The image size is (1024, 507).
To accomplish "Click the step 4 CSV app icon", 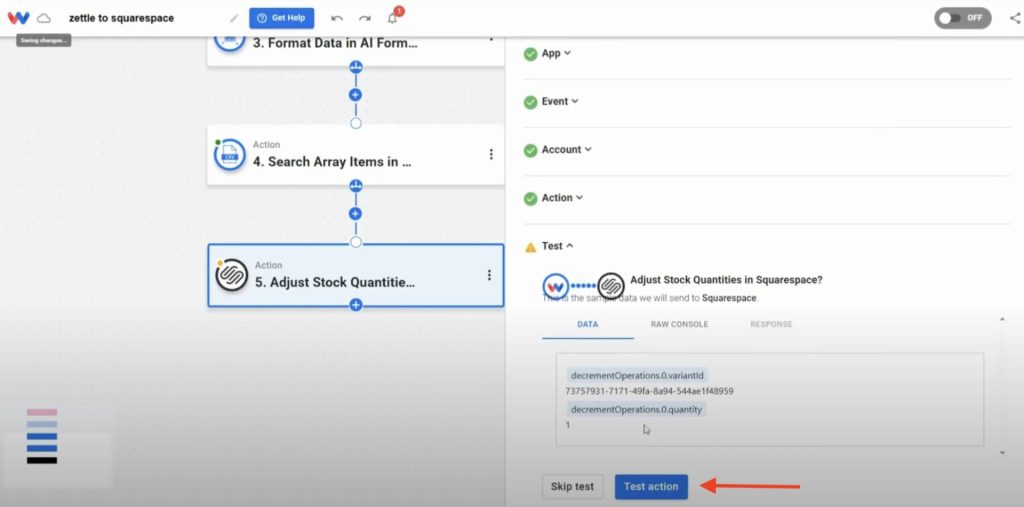I will point(230,155).
